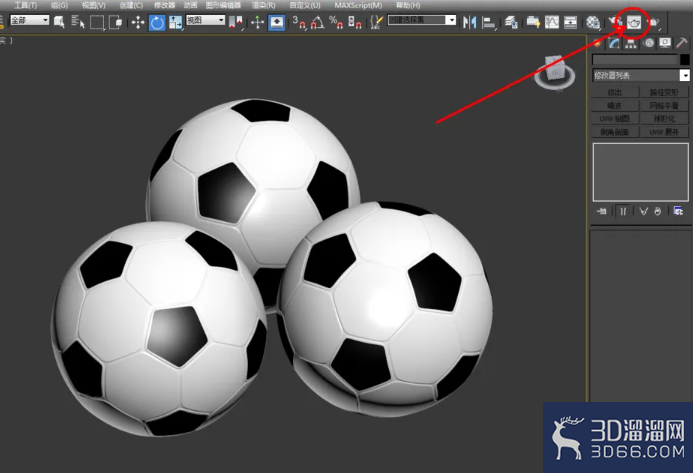Click Select and Manipulate icon

tap(257, 22)
